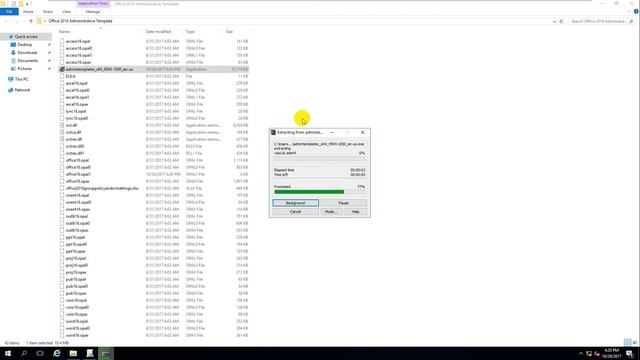Viewport: 640px width, 360px height.
Task: Launch Internet Explorer from the taskbar
Action: coord(57,353)
